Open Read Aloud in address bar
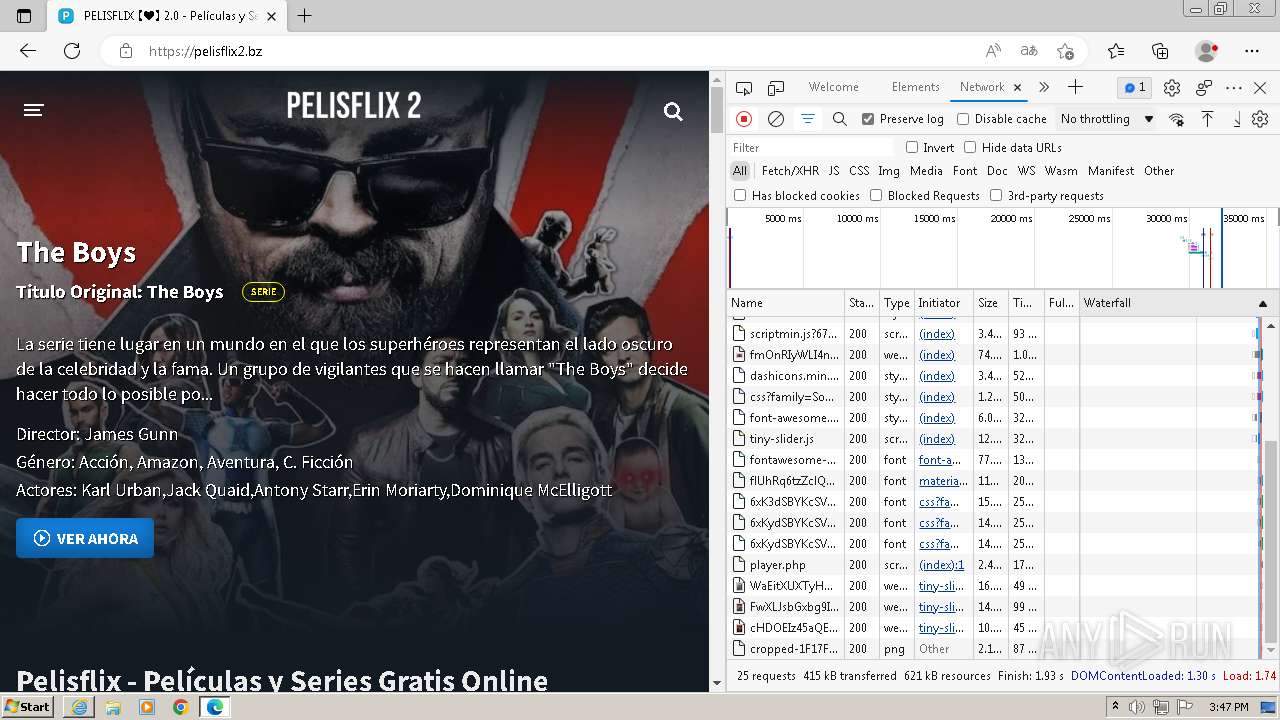Image resolution: width=1280 pixels, height=720 pixels. click(x=993, y=51)
